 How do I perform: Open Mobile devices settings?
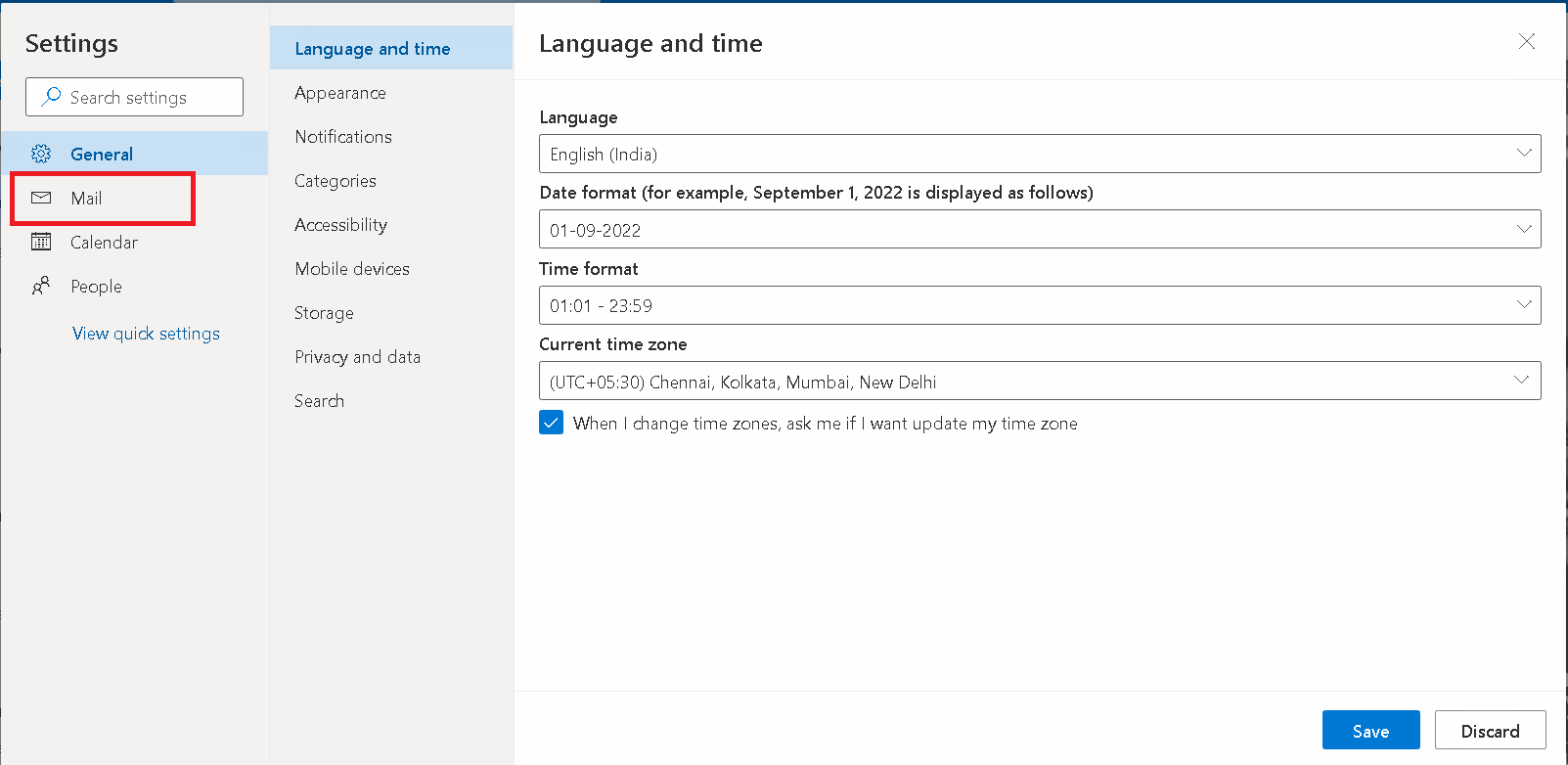point(391,268)
